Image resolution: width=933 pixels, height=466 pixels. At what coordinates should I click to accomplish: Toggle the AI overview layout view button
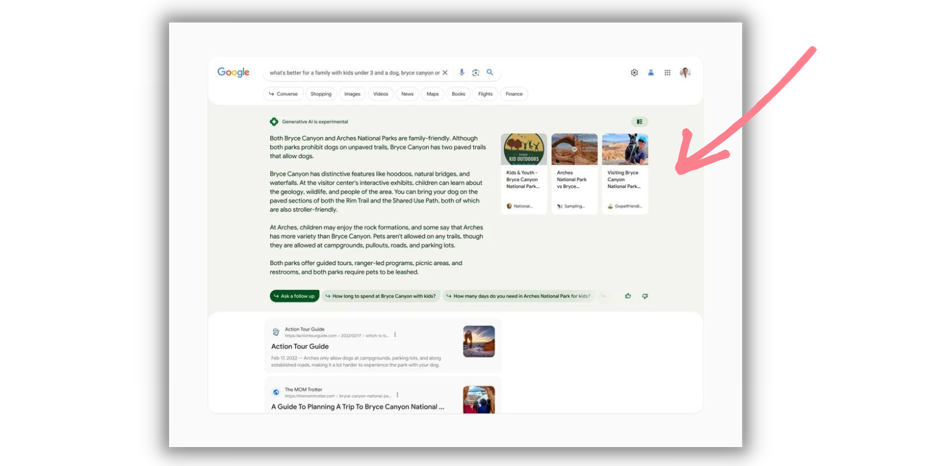[x=639, y=122]
